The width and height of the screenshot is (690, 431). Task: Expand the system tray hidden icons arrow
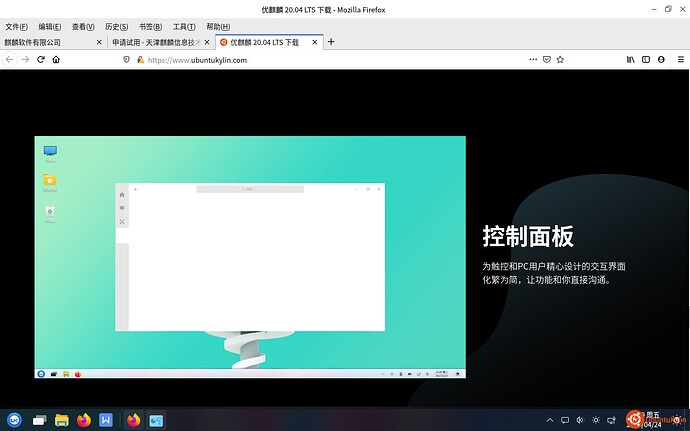[x=550, y=420]
